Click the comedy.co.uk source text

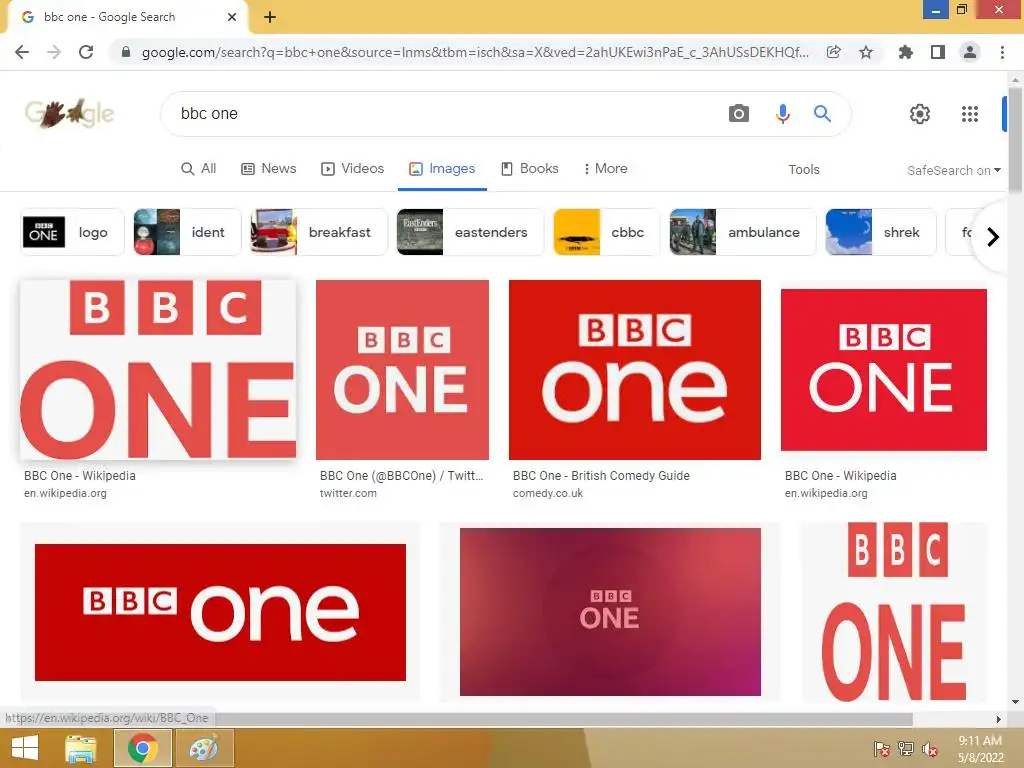[x=547, y=493]
